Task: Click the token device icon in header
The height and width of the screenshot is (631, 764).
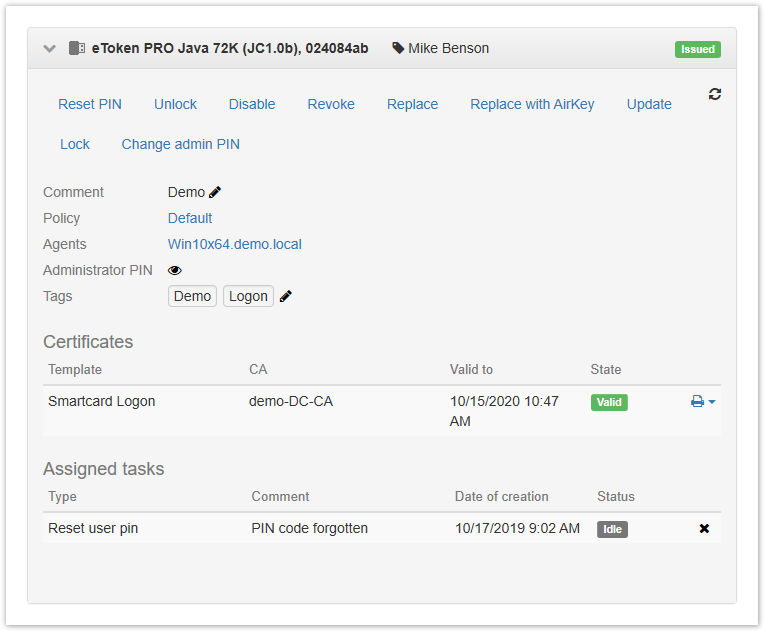Action: coord(77,48)
